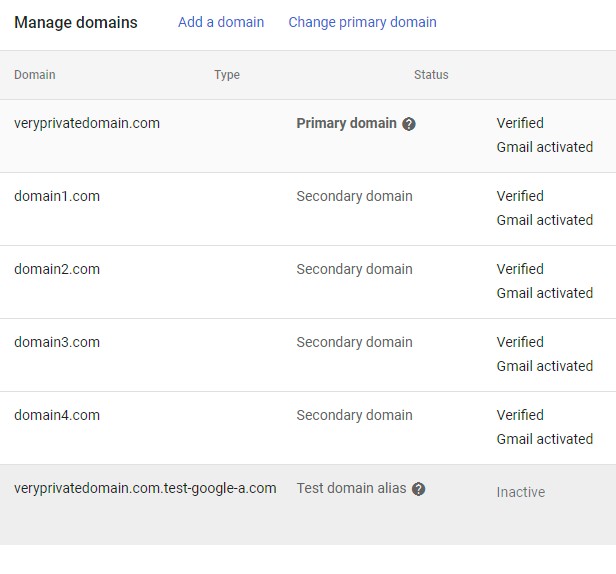Click the Type column header
This screenshot has width=616, height=574.
[x=227, y=75]
